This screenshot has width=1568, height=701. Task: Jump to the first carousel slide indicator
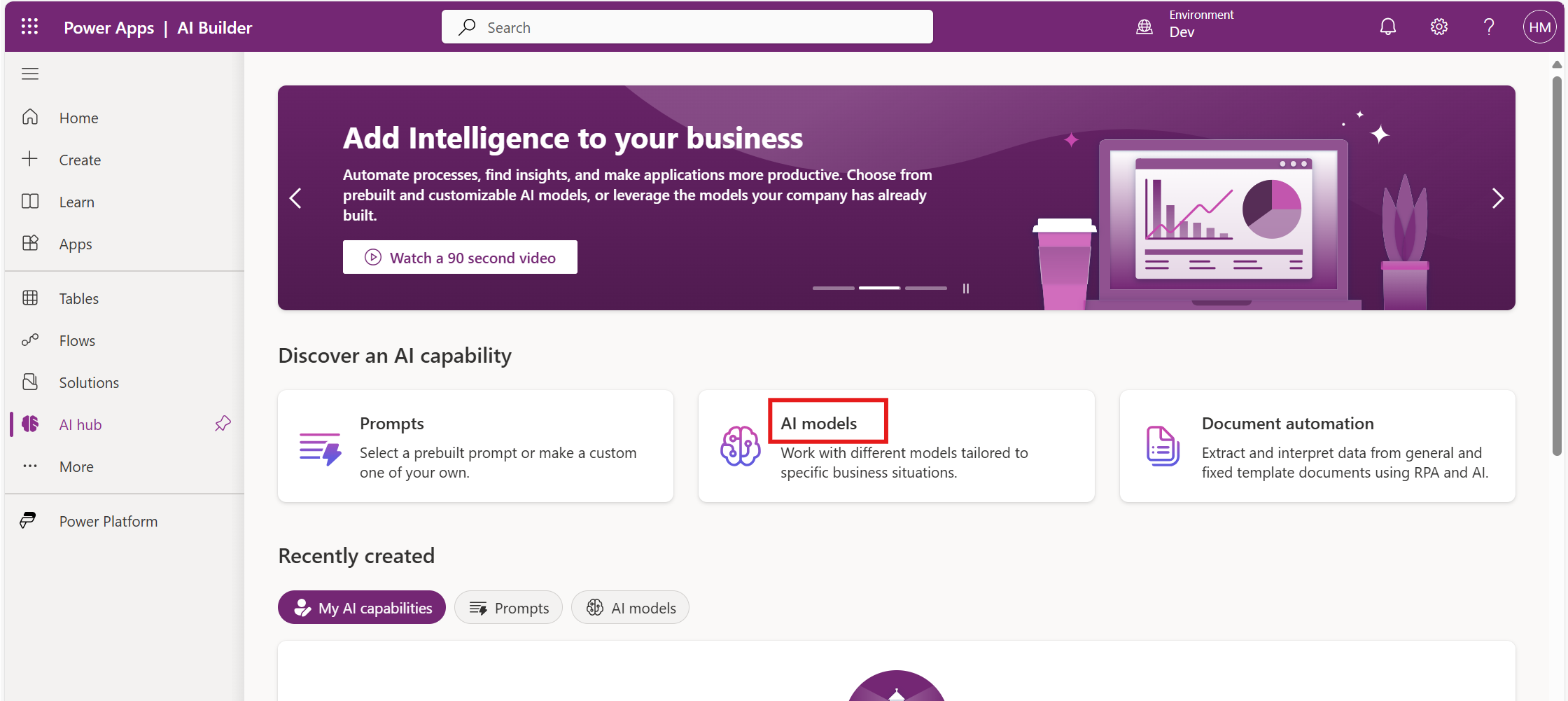coord(833,288)
